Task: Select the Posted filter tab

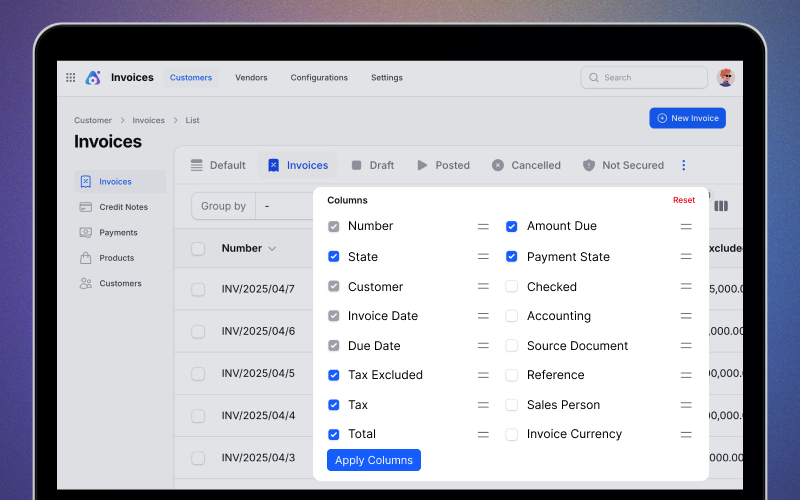Action: point(443,166)
